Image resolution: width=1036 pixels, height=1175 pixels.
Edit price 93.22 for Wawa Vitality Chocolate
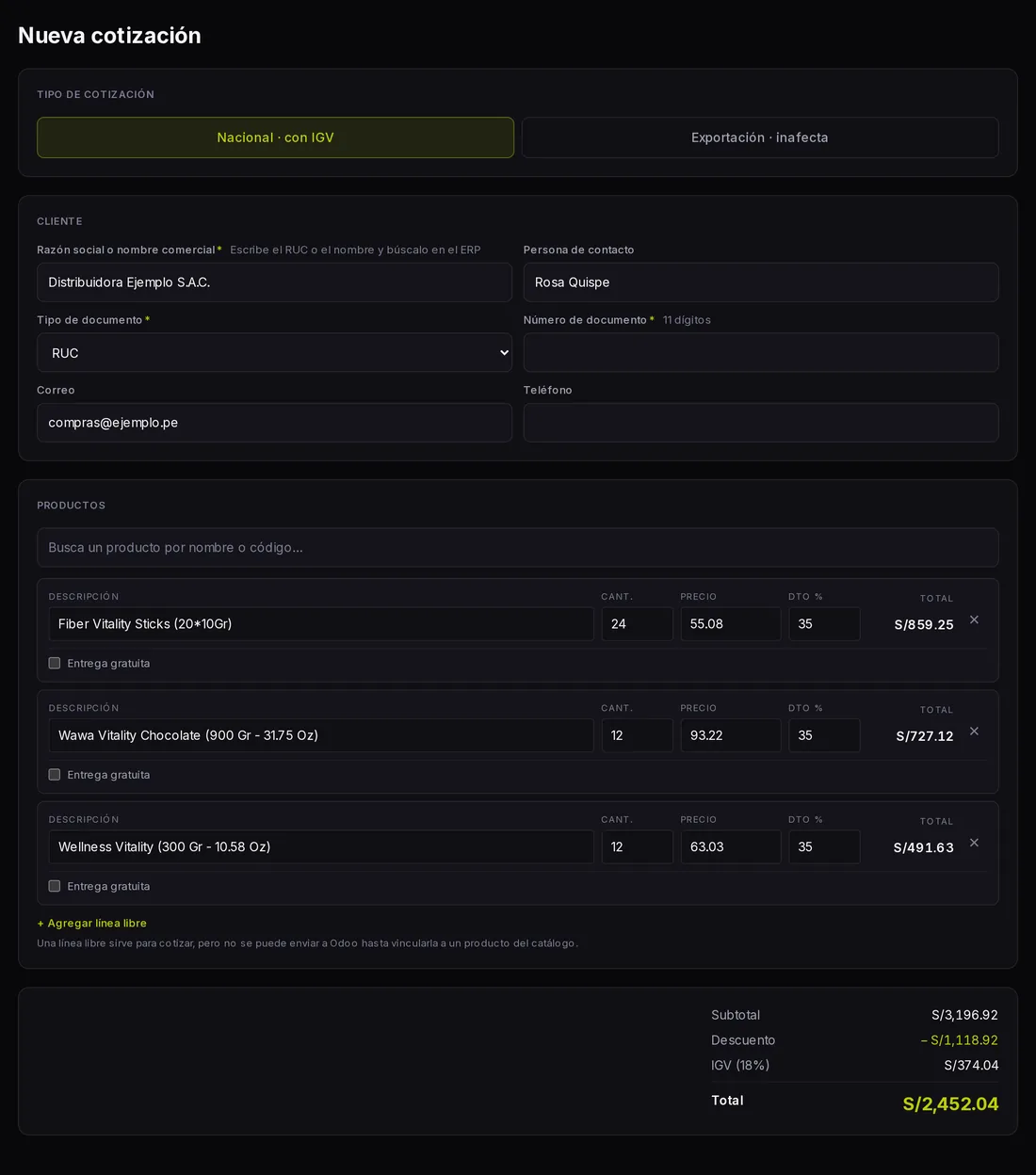tap(731, 735)
